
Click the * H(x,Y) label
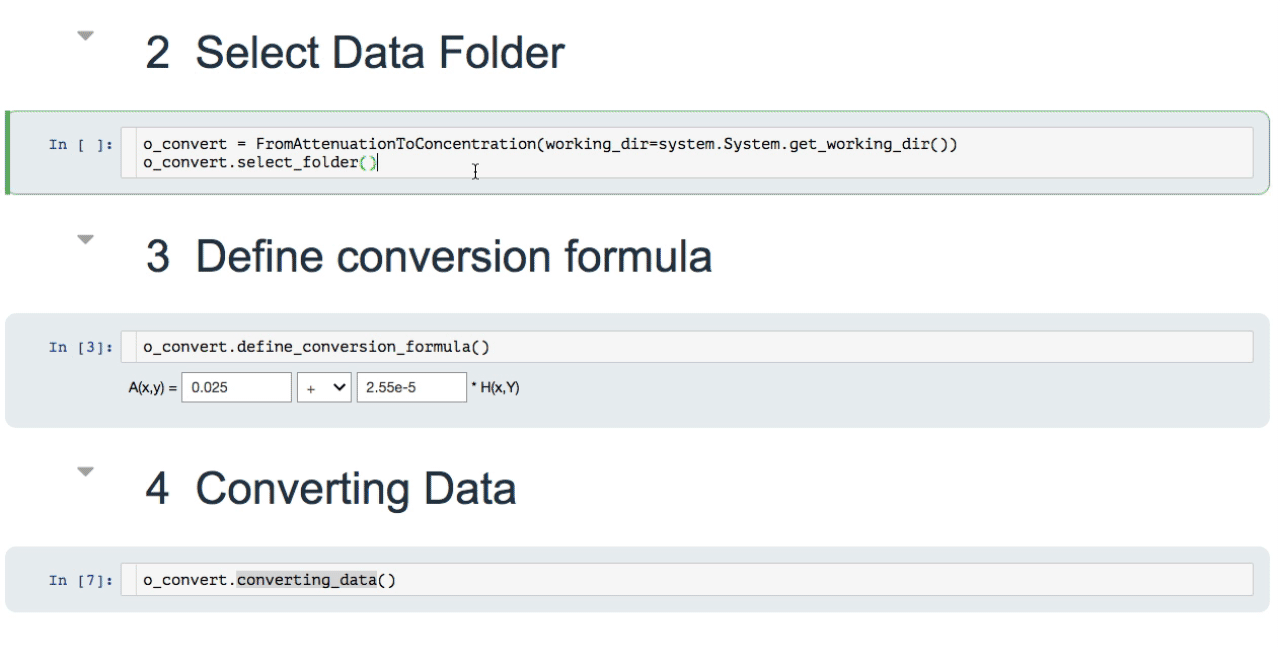click(x=495, y=387)
